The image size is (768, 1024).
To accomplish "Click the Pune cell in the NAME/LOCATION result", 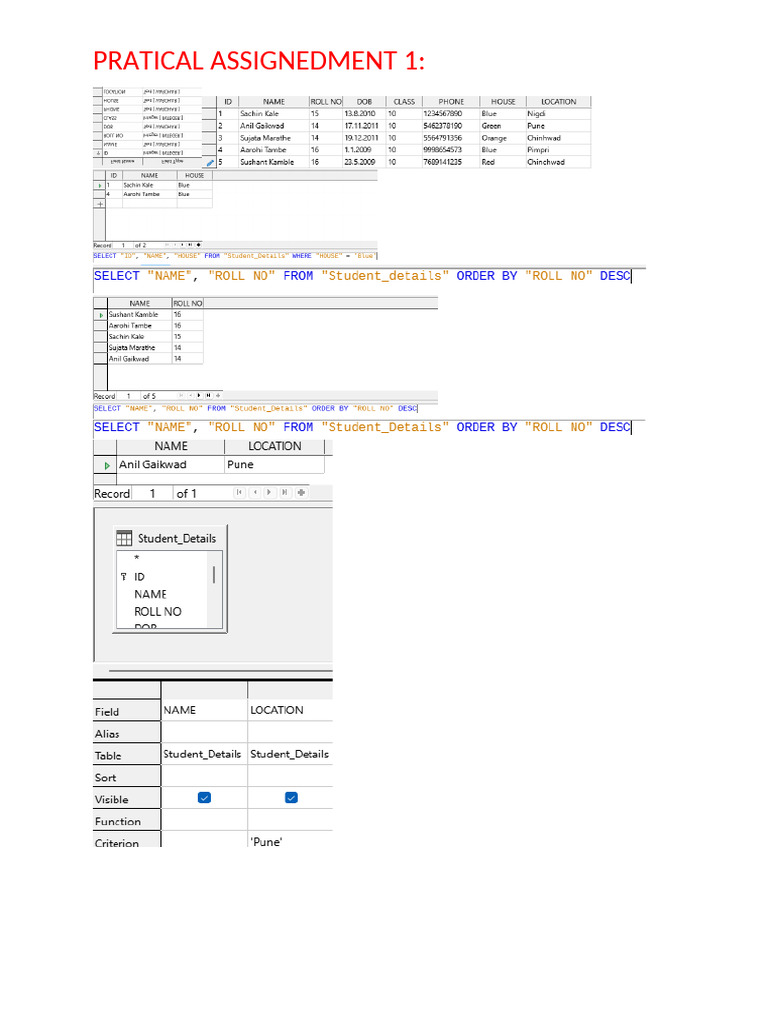I will [274, 464].
